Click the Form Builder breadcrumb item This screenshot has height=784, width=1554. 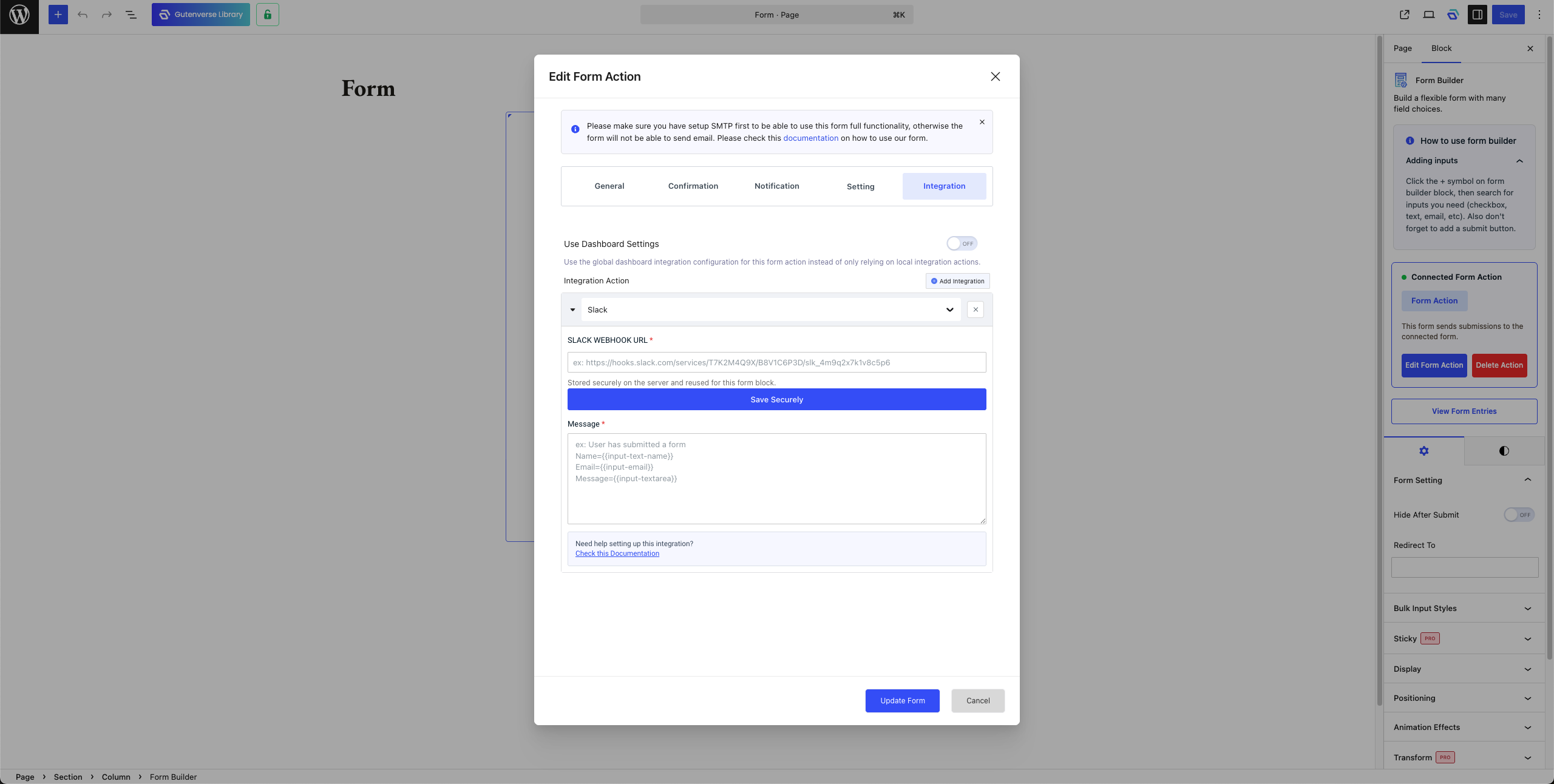coord(174,777)
